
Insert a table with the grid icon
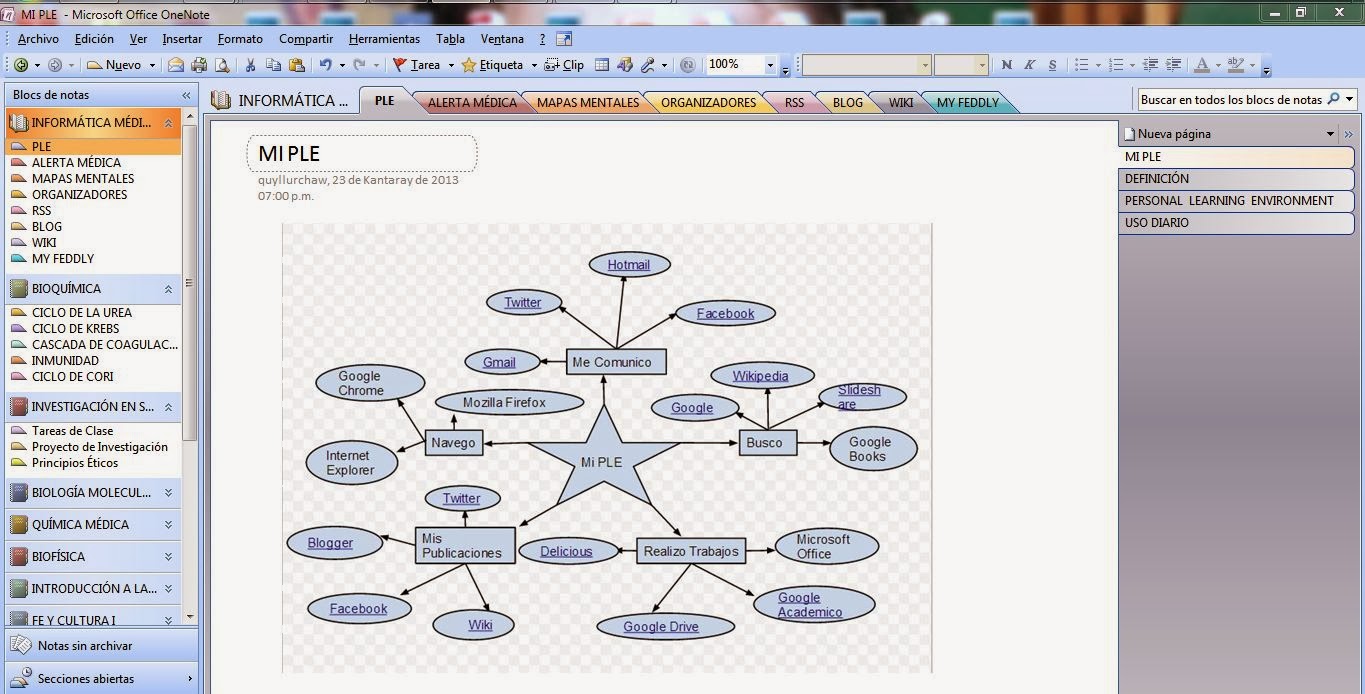602,65
